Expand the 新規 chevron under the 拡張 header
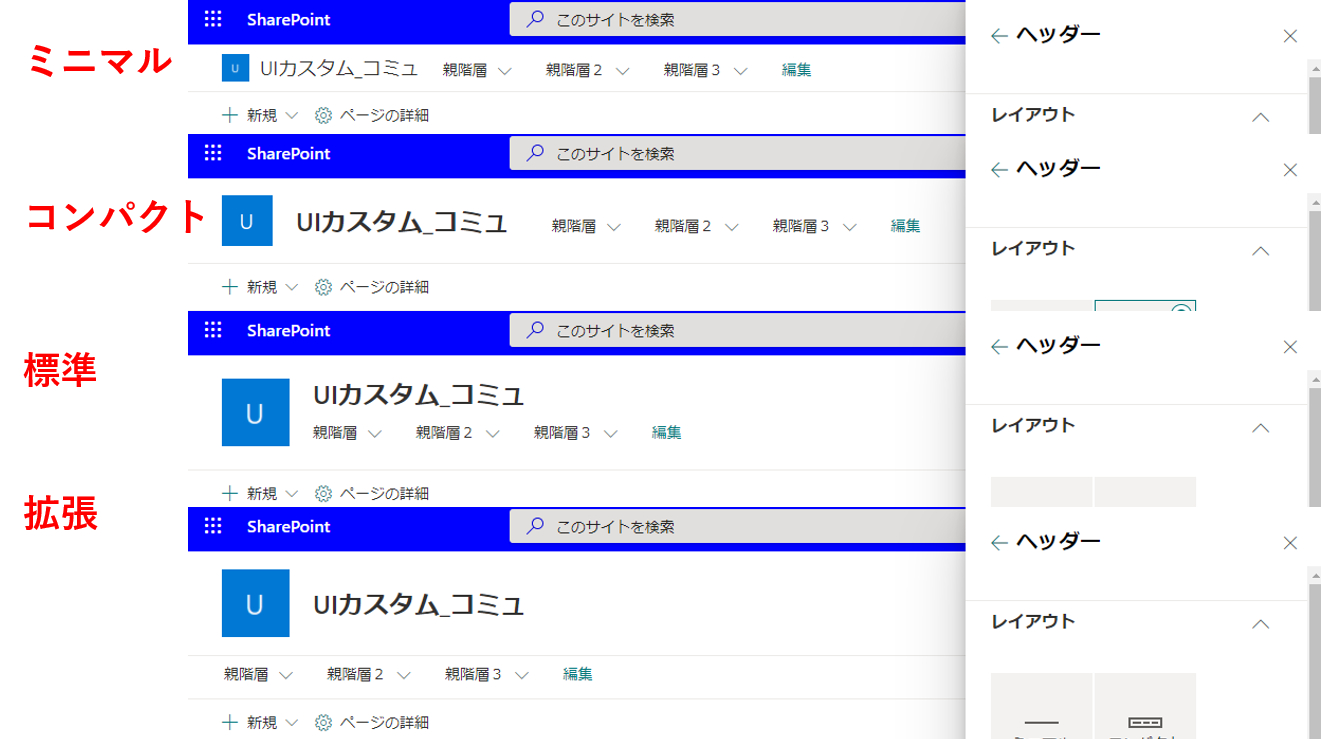 (292, 722)
